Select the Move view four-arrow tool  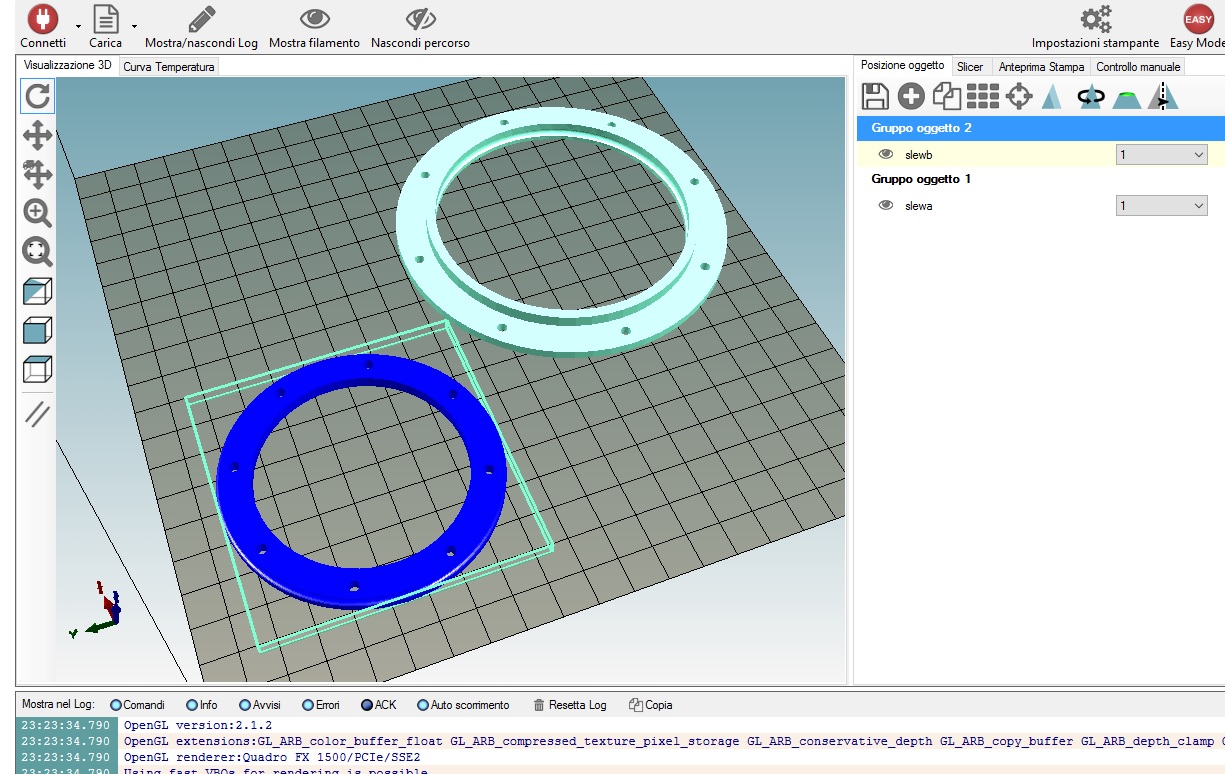[x=37, y=135]
